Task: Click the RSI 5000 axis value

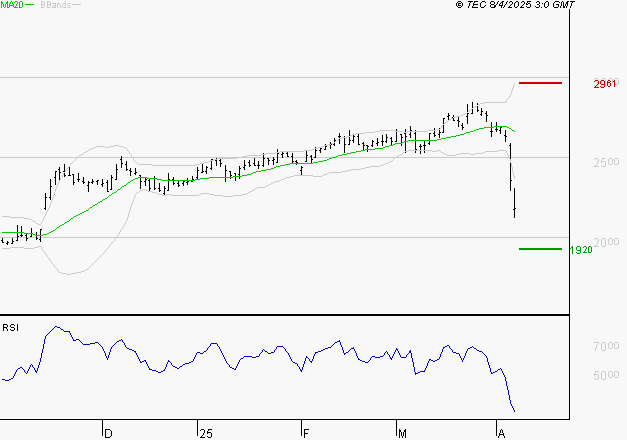Action: (x=606, y=375)
